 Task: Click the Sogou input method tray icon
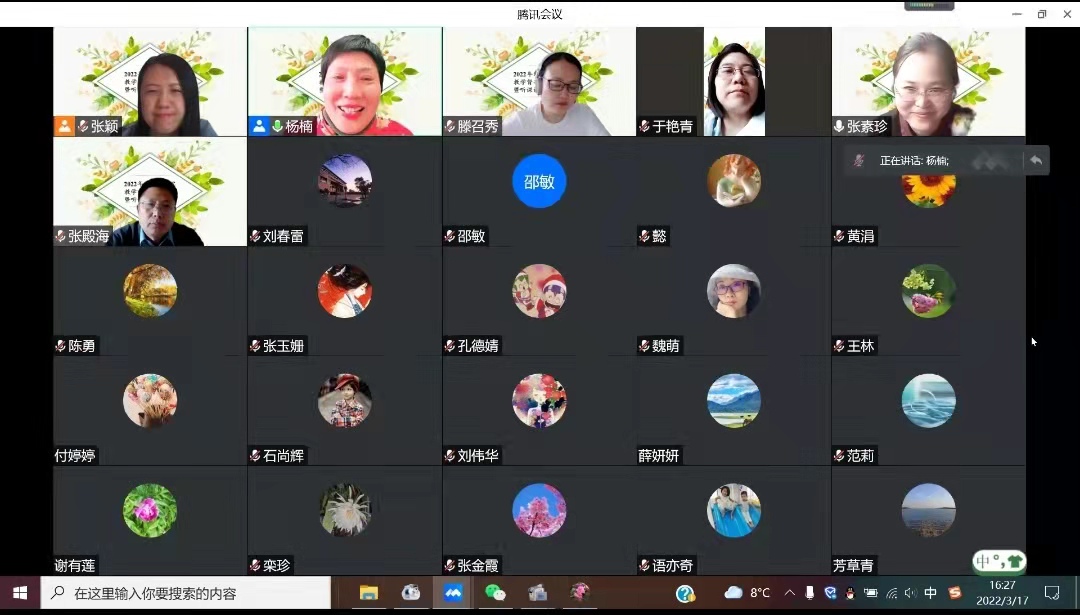point(954,593)
